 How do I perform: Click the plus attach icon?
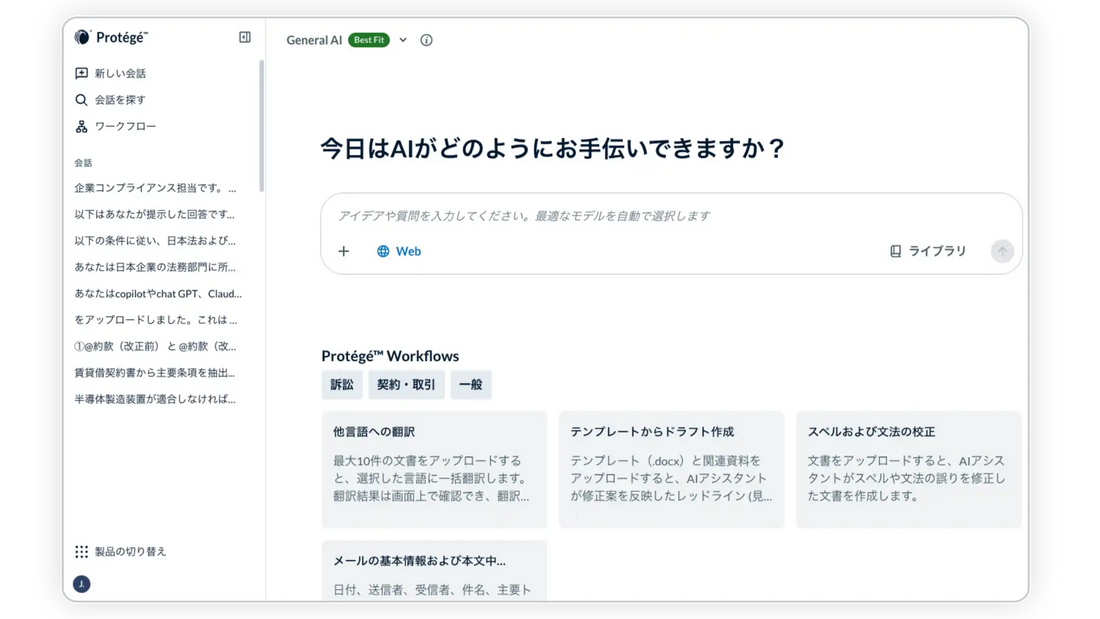(344, 251)
